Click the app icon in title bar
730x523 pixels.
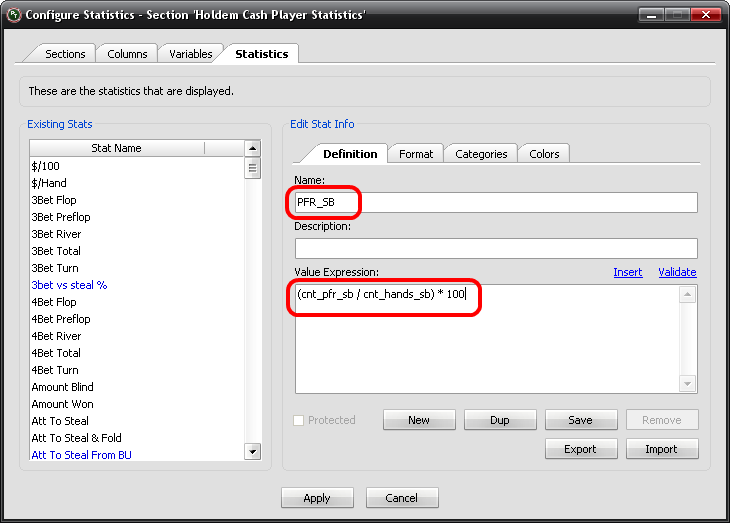13,15
